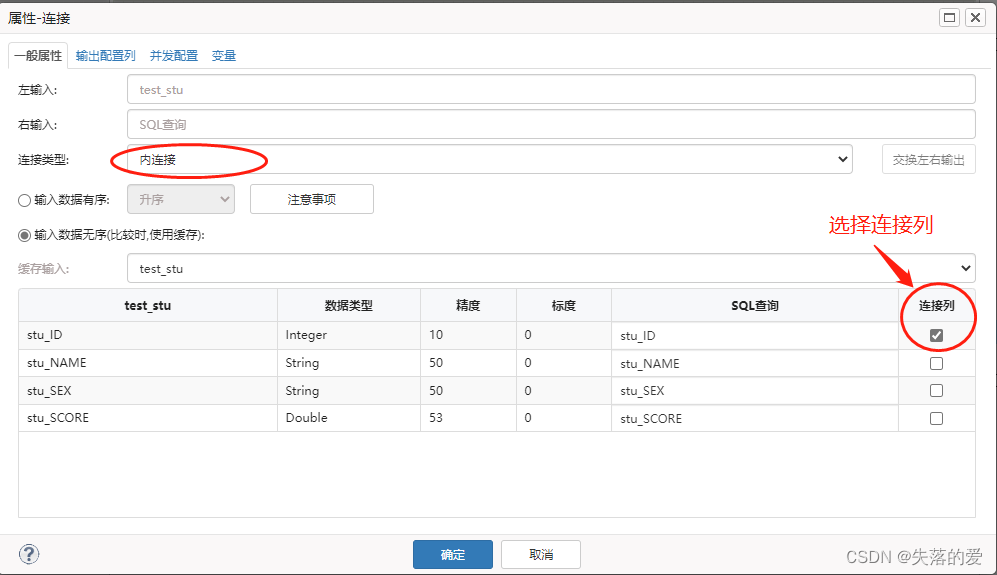The width and height of the screenshot is (997, 575).
Task: Select the stu_ID cell in test_stu column
Action: pyautogui.click(x=148, y=335)
